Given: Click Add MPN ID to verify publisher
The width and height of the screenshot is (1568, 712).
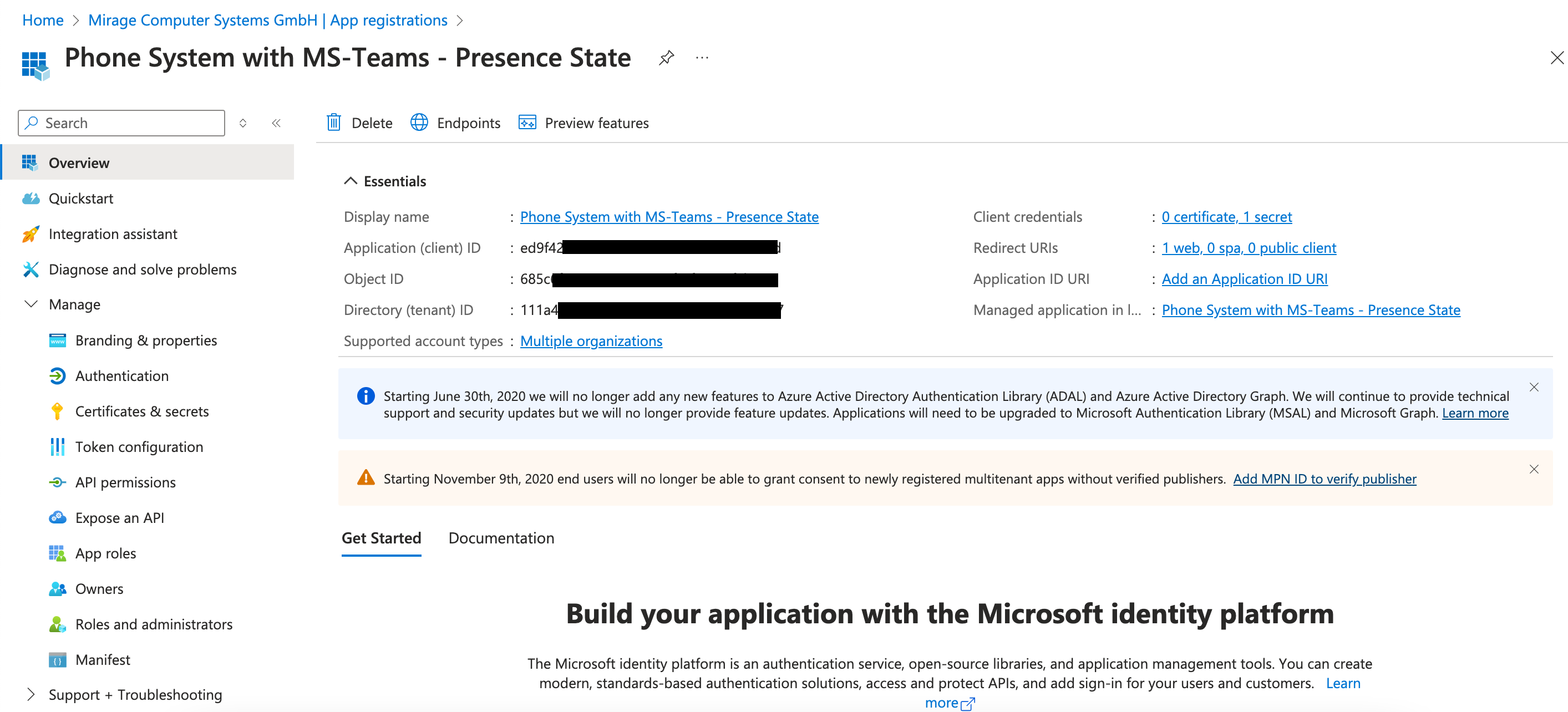Looking at the screenshot, I should click(1325, 479).
